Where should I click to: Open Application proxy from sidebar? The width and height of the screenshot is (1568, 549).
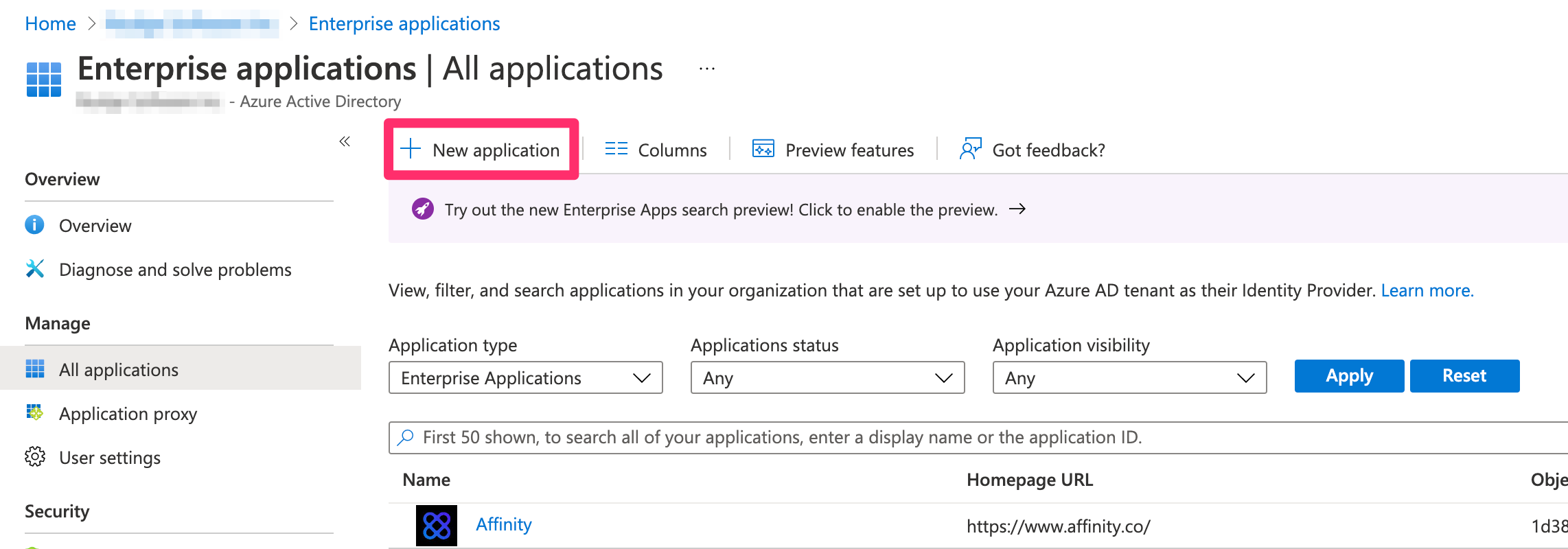[128, 414]
